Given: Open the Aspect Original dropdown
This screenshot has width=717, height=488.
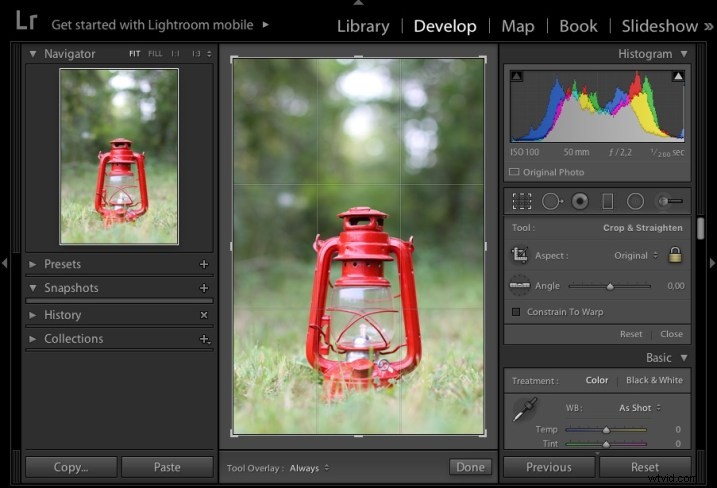Looking at the screenshot, I should tap(636, 256).
